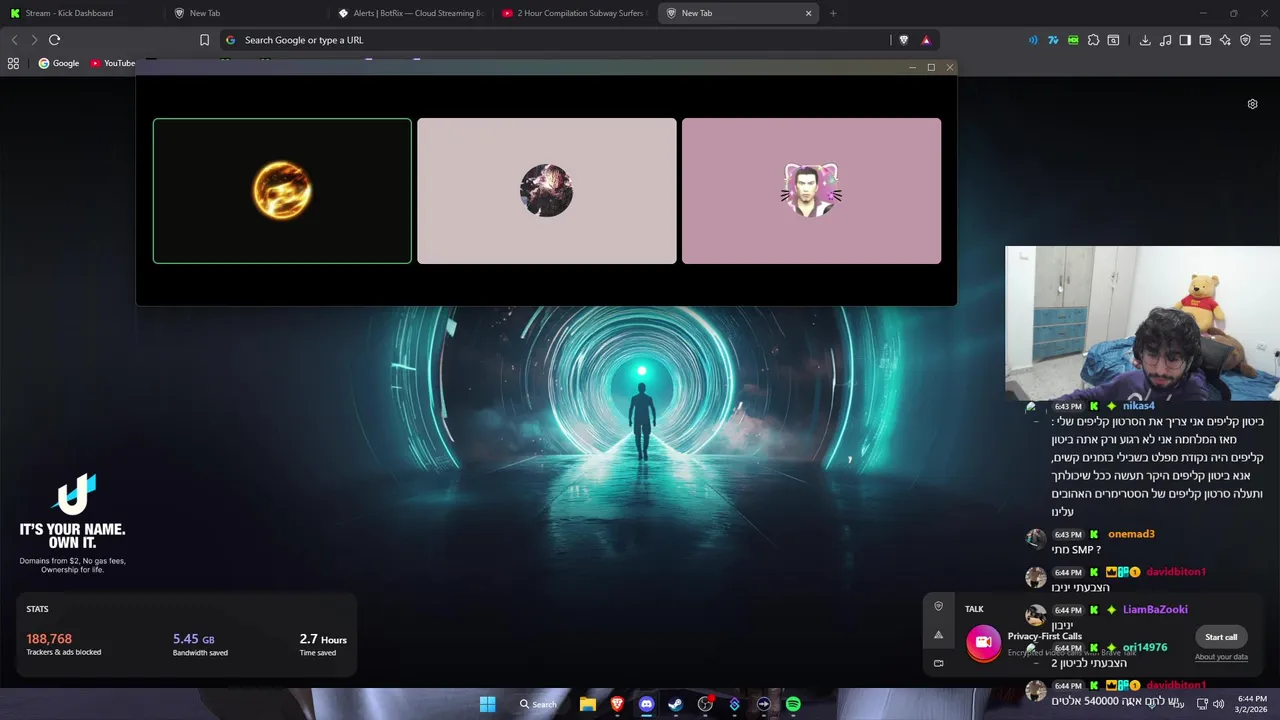Screen dimensions: 1280x720
Task: Open Brave Shields lion icon
Action: pyautogui.click(x=904, y=40)
